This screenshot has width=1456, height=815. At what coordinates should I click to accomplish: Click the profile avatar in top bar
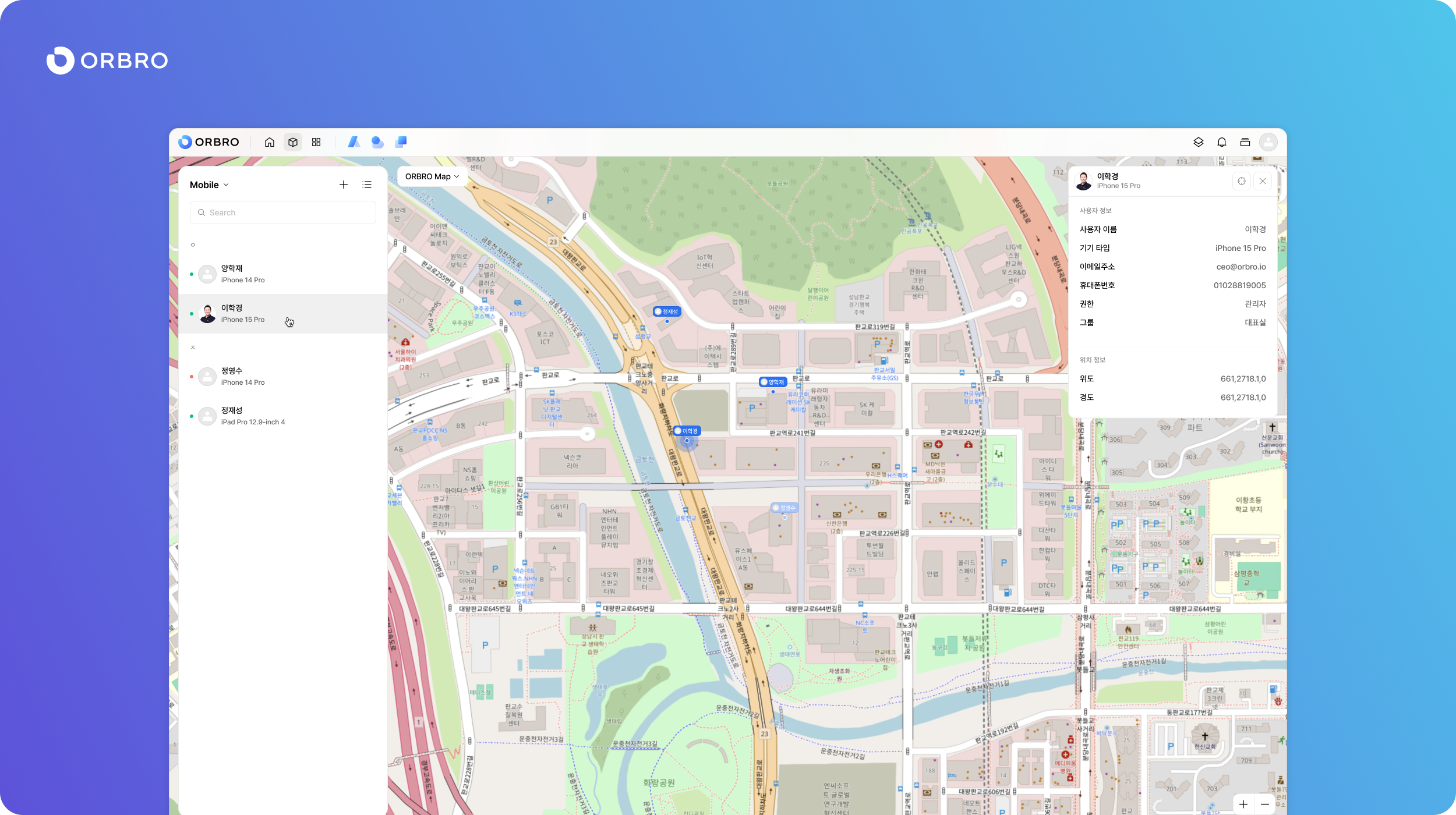click(x=1268, y=142)
